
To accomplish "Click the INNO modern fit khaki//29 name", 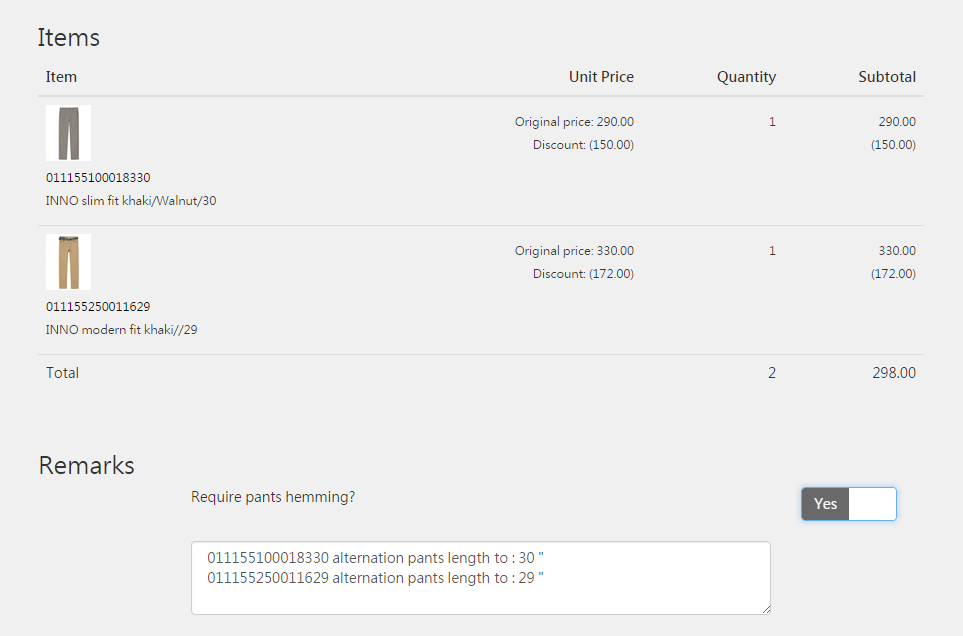I will pos(121,330).
